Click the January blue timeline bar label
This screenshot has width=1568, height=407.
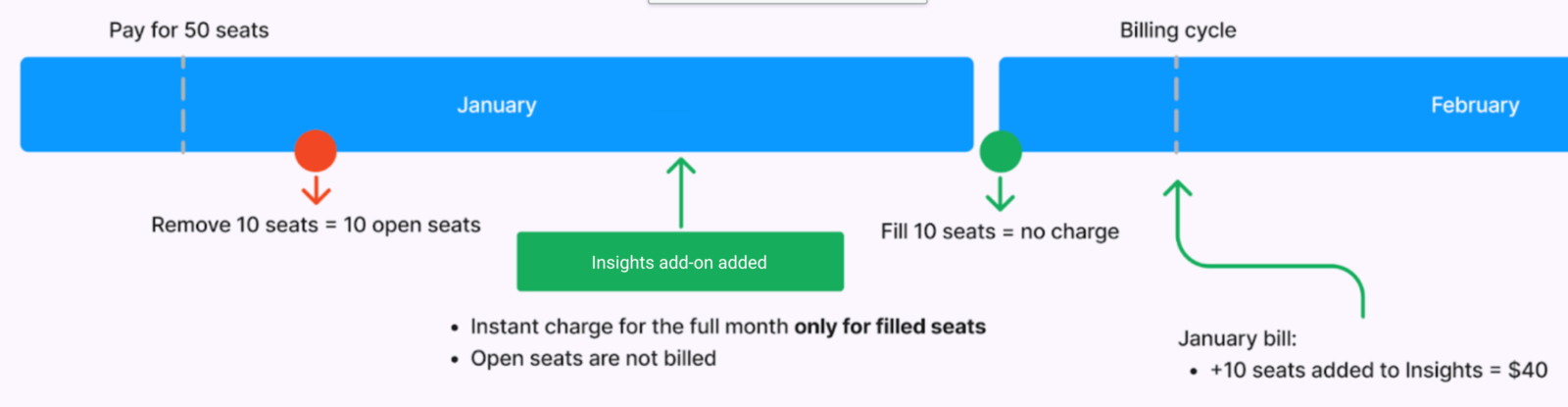click(497, 105)
